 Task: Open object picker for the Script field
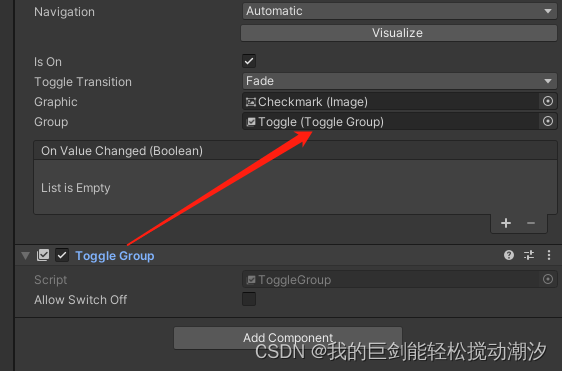click(x=548, y=279)
